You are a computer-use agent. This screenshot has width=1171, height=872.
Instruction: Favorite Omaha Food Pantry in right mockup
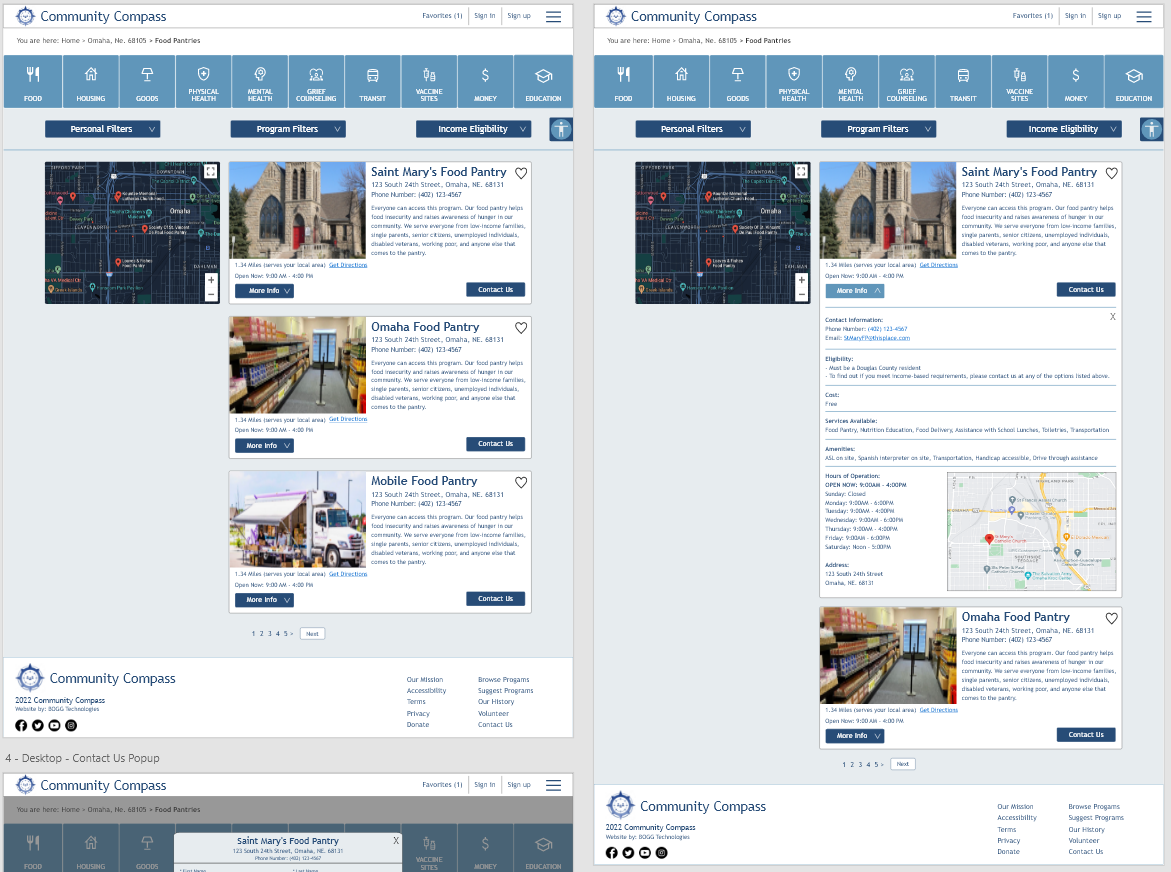point(1112,618)
